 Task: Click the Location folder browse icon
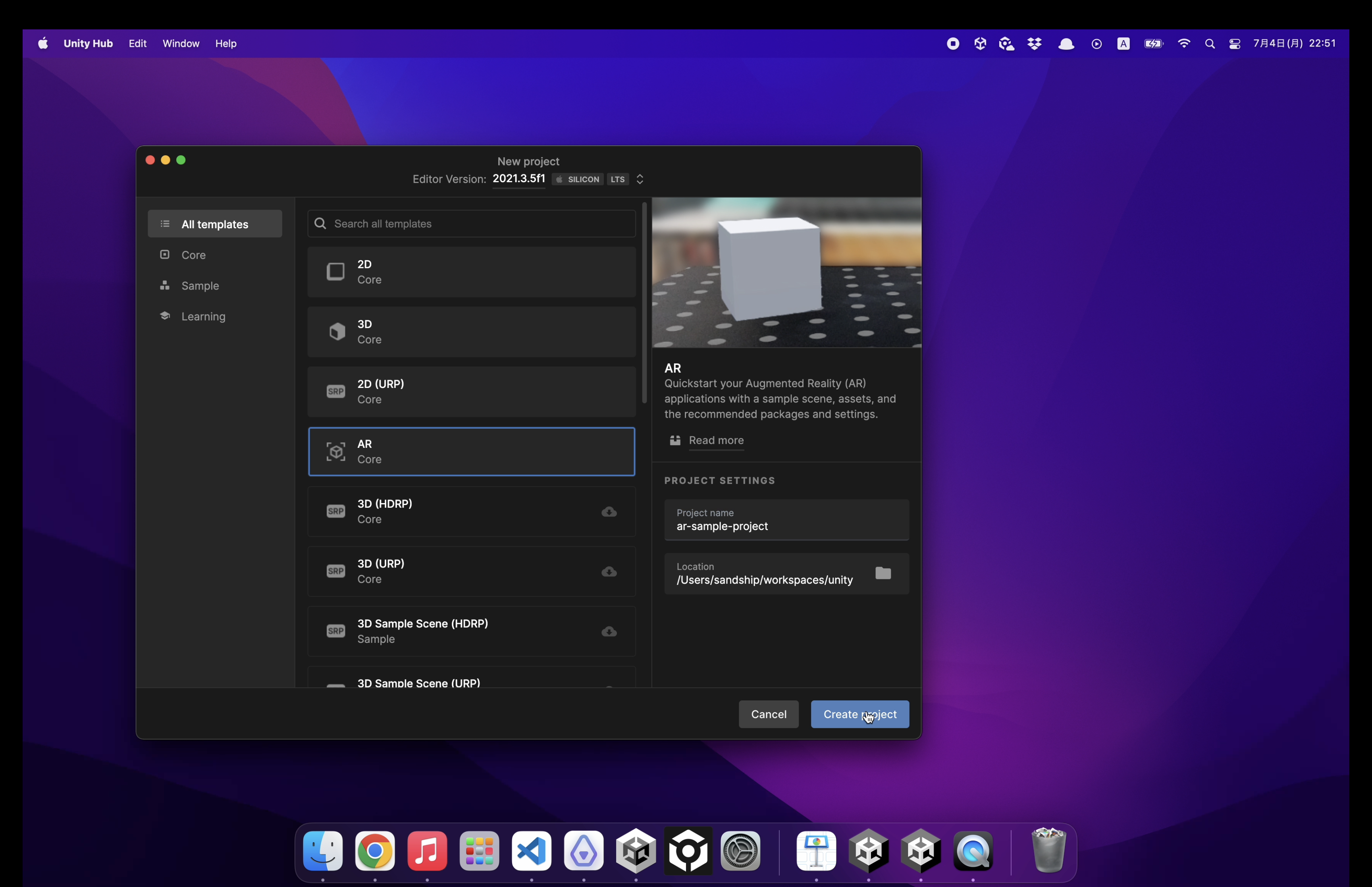(x=883, y=573)
